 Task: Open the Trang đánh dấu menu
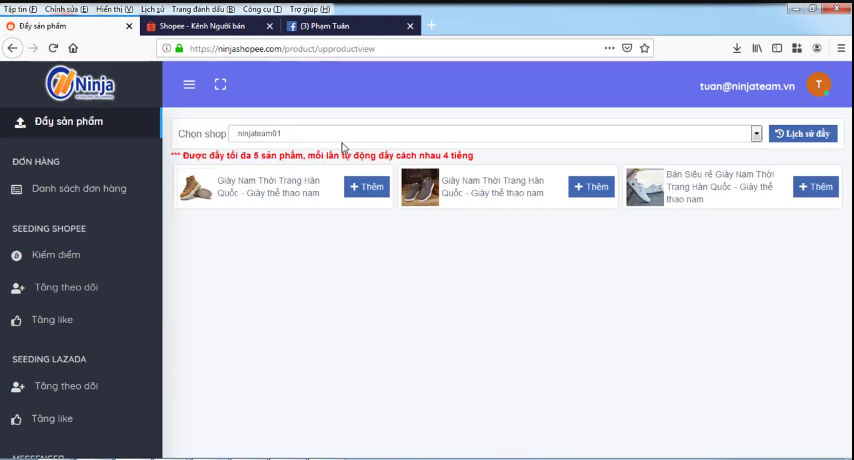[x=203, y=9]
